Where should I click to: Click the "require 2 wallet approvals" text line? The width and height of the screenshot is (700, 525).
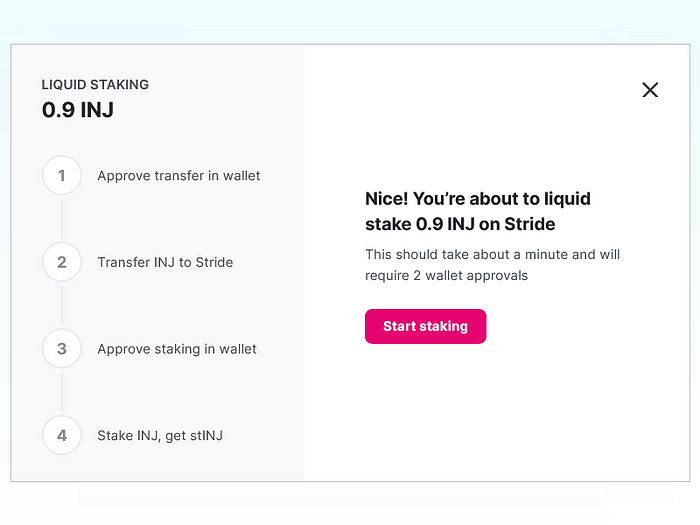(446, 275)
